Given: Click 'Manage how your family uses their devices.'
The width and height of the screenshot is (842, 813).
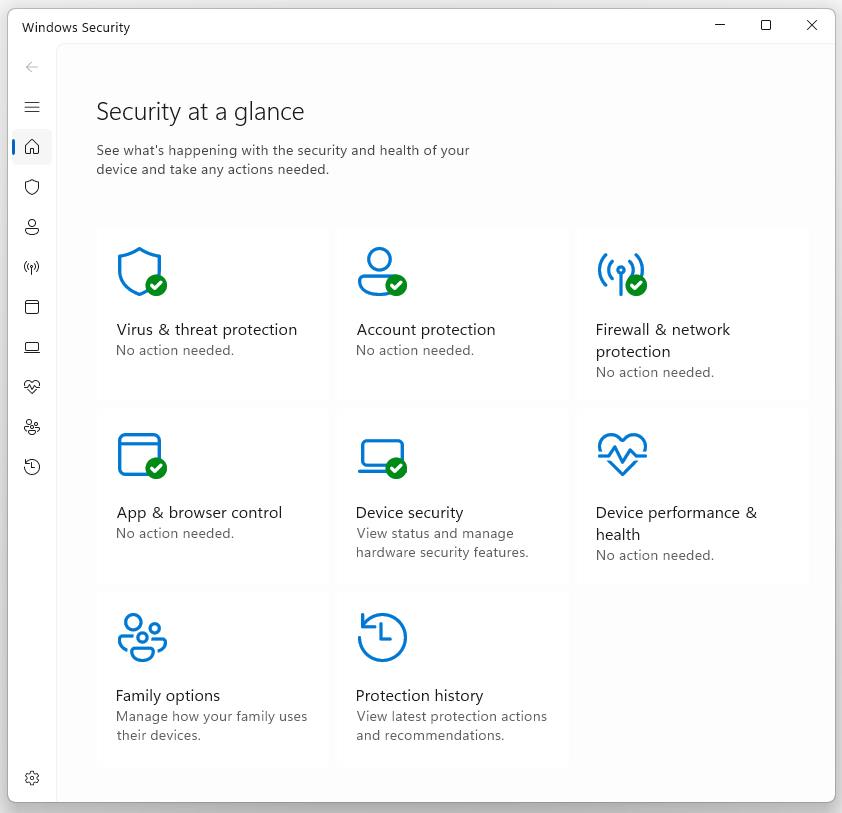Looking at the screenshot, I should 212,726.
